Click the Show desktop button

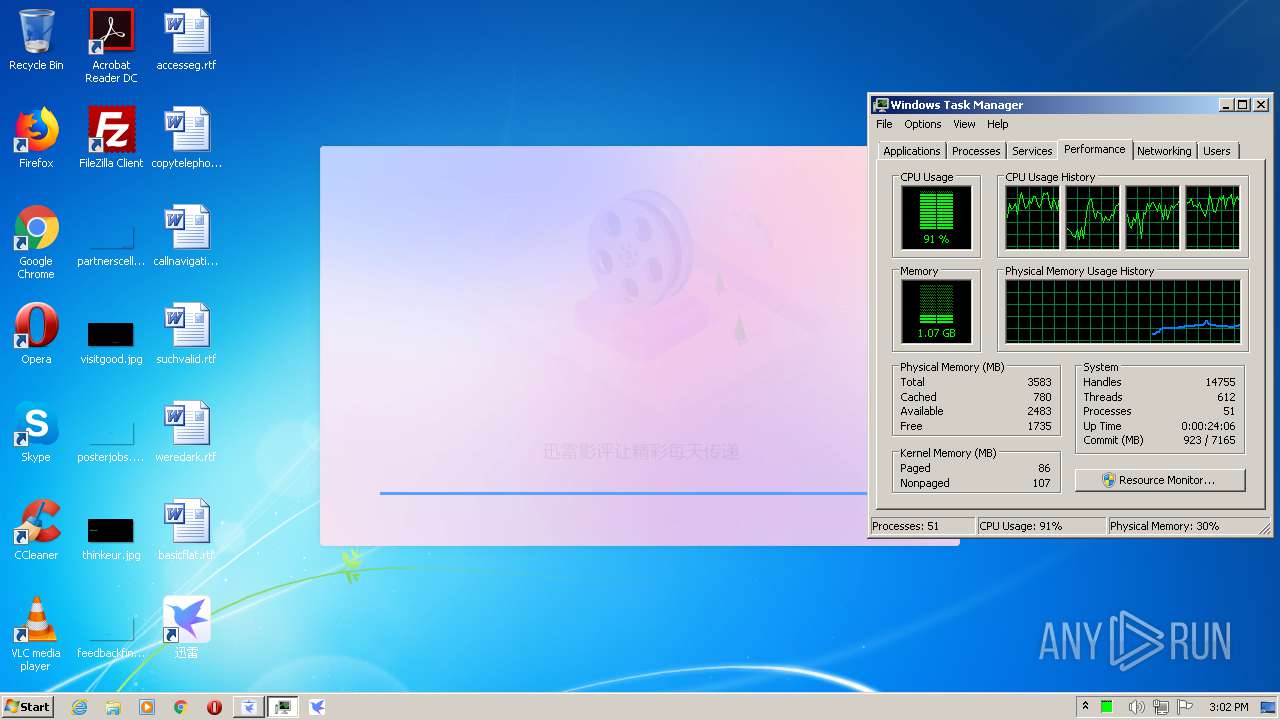1270,707
